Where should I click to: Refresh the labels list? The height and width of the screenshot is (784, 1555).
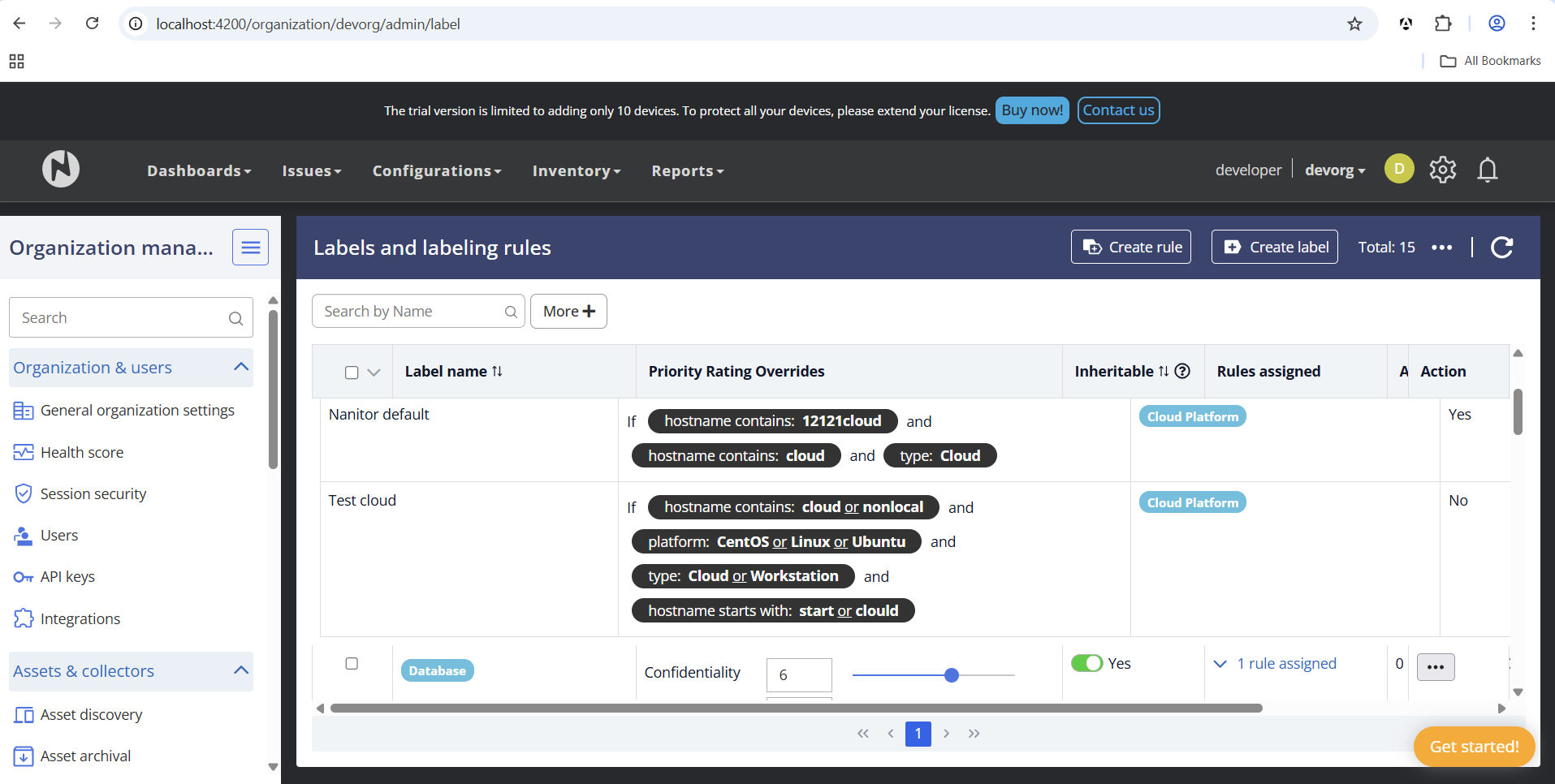(x=1501, y=248)
